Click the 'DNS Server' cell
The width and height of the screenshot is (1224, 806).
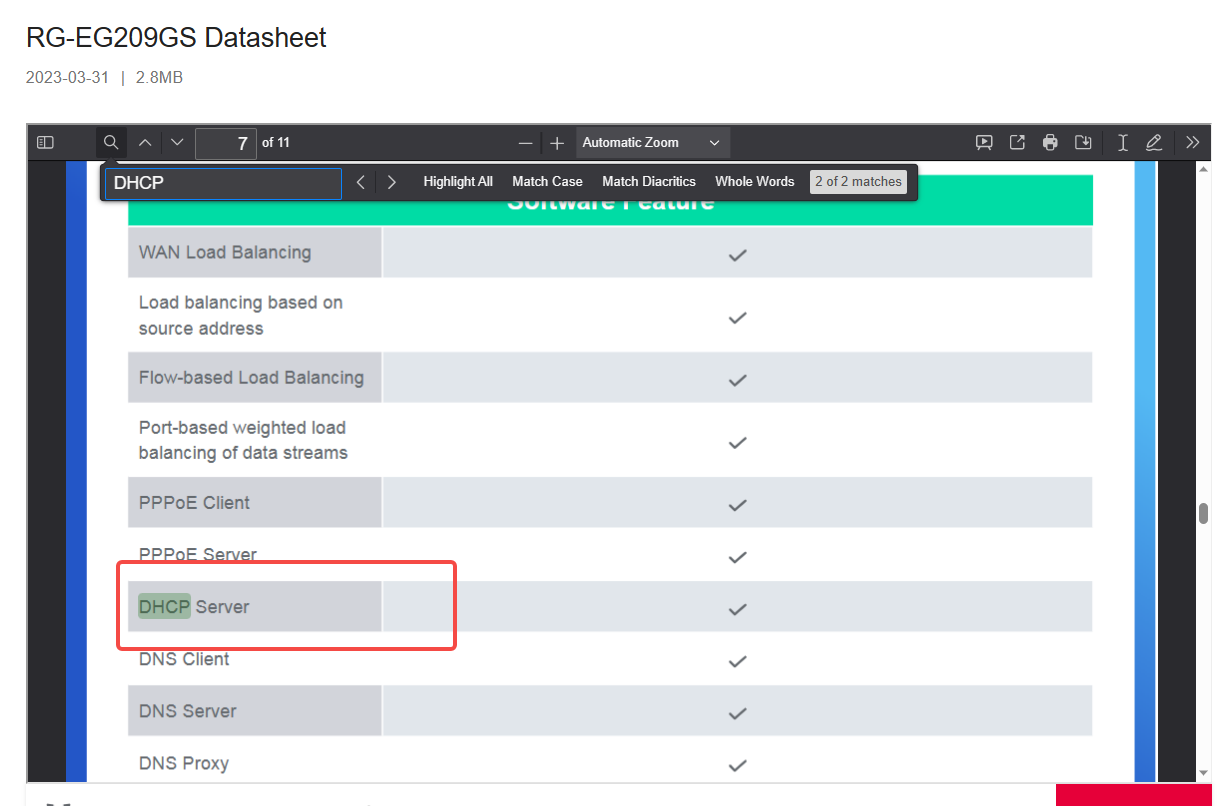255,711
